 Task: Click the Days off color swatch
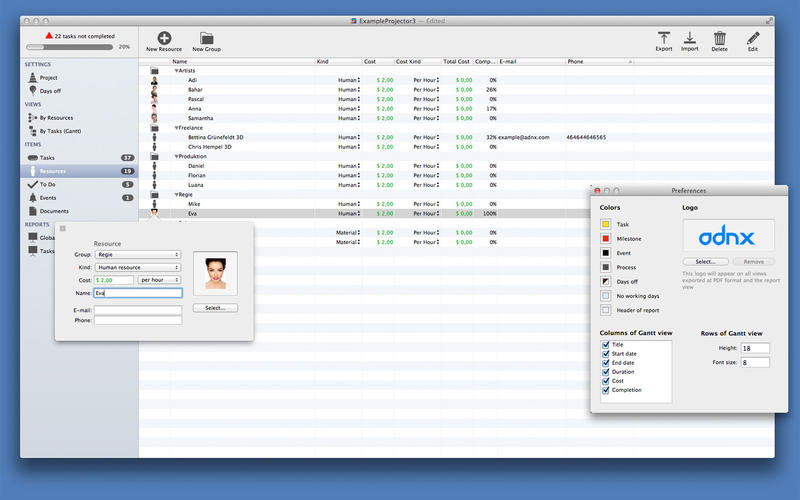[606, 282]
